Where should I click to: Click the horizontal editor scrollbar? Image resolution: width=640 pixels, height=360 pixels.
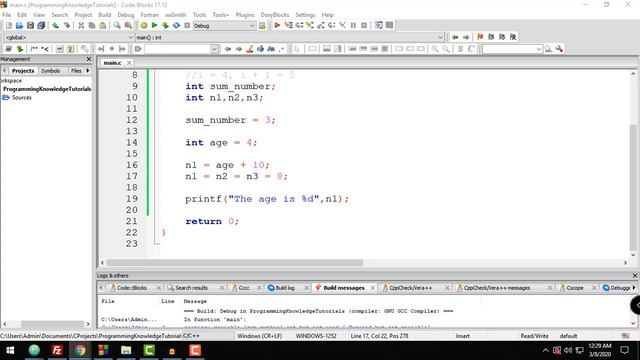point(234,263)
